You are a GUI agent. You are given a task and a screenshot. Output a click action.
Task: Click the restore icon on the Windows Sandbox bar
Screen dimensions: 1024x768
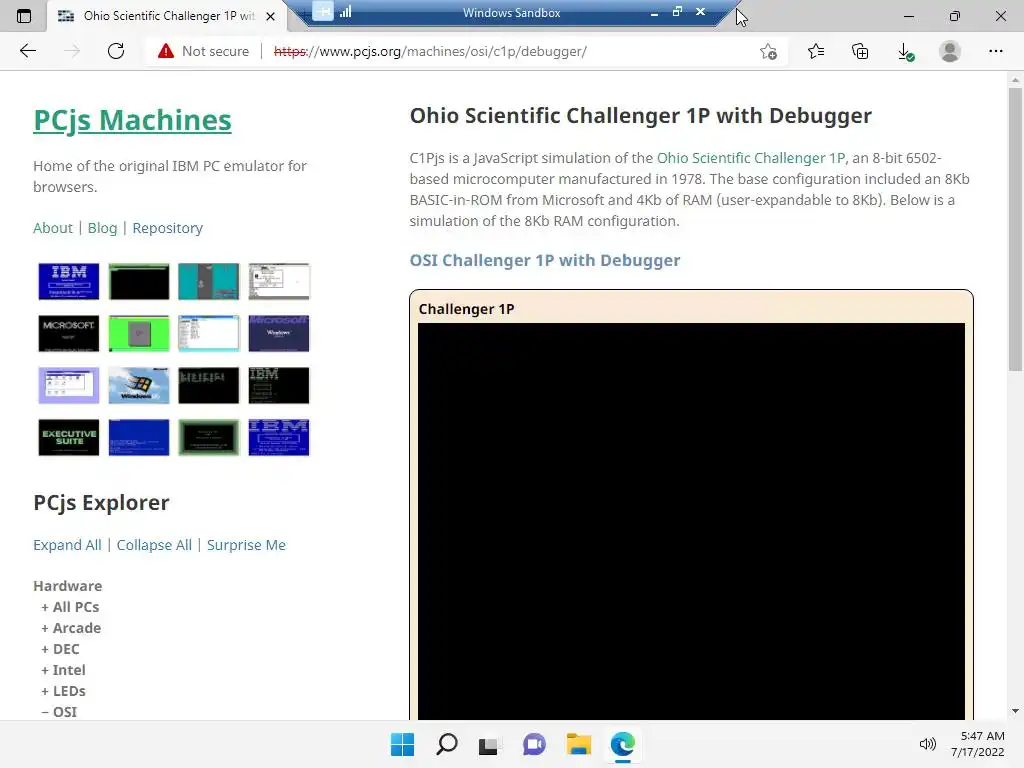[677, 12]
